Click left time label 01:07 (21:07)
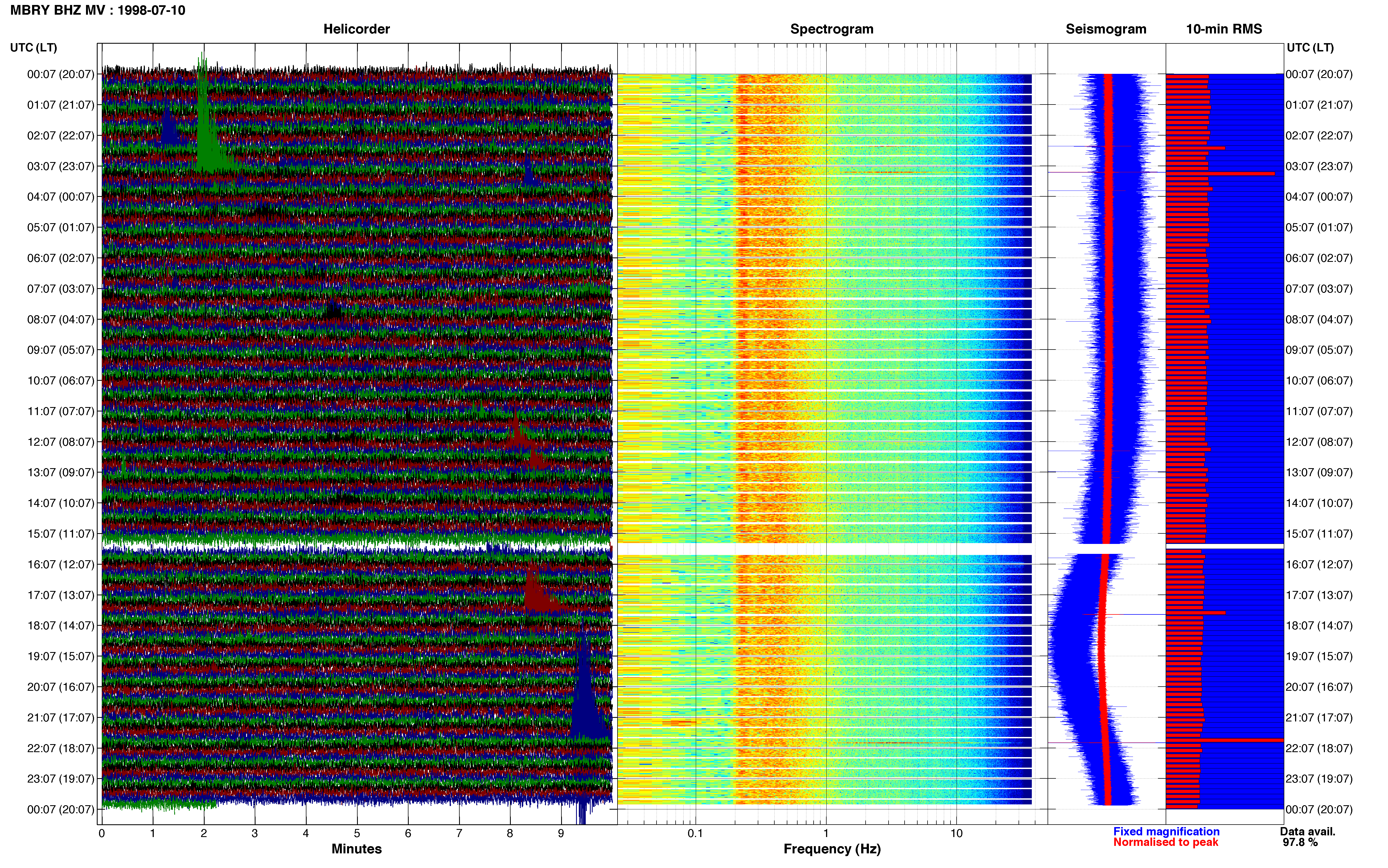This screenshot has height=868, width=1388. [x=61, y=105]
